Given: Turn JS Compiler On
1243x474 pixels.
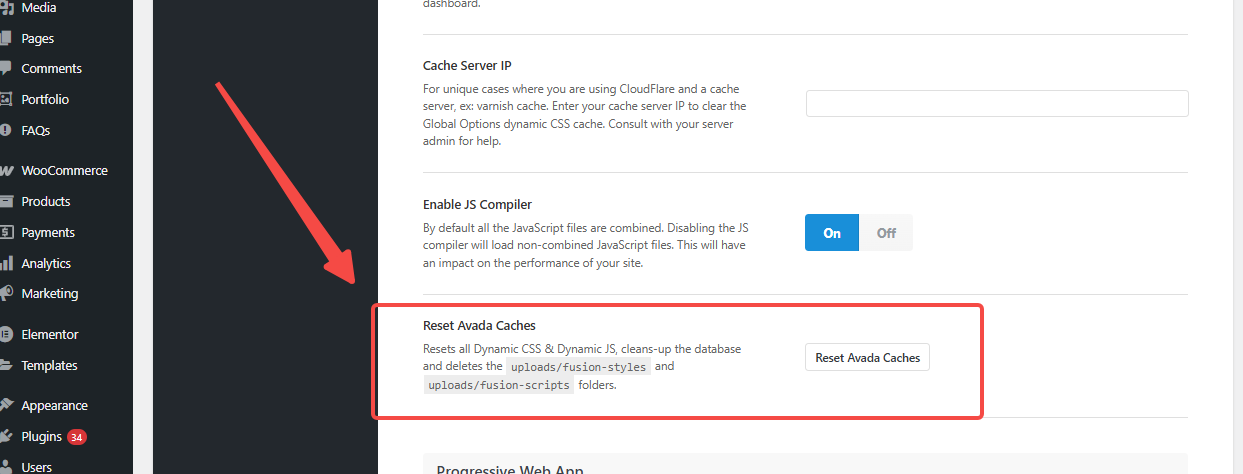Looking at the screenshot, I should click(x=832, y=233).
